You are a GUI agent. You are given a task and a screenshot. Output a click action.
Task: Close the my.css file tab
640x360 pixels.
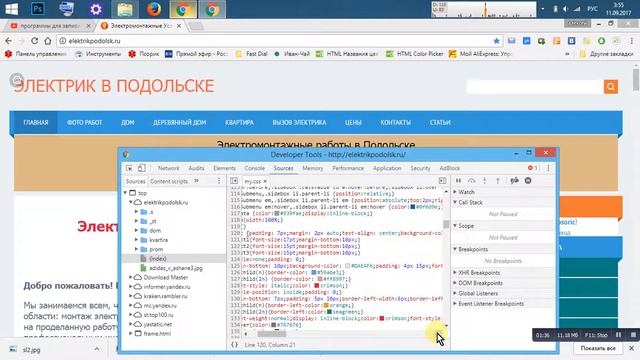pyautogui.click(x=265, y=181)
